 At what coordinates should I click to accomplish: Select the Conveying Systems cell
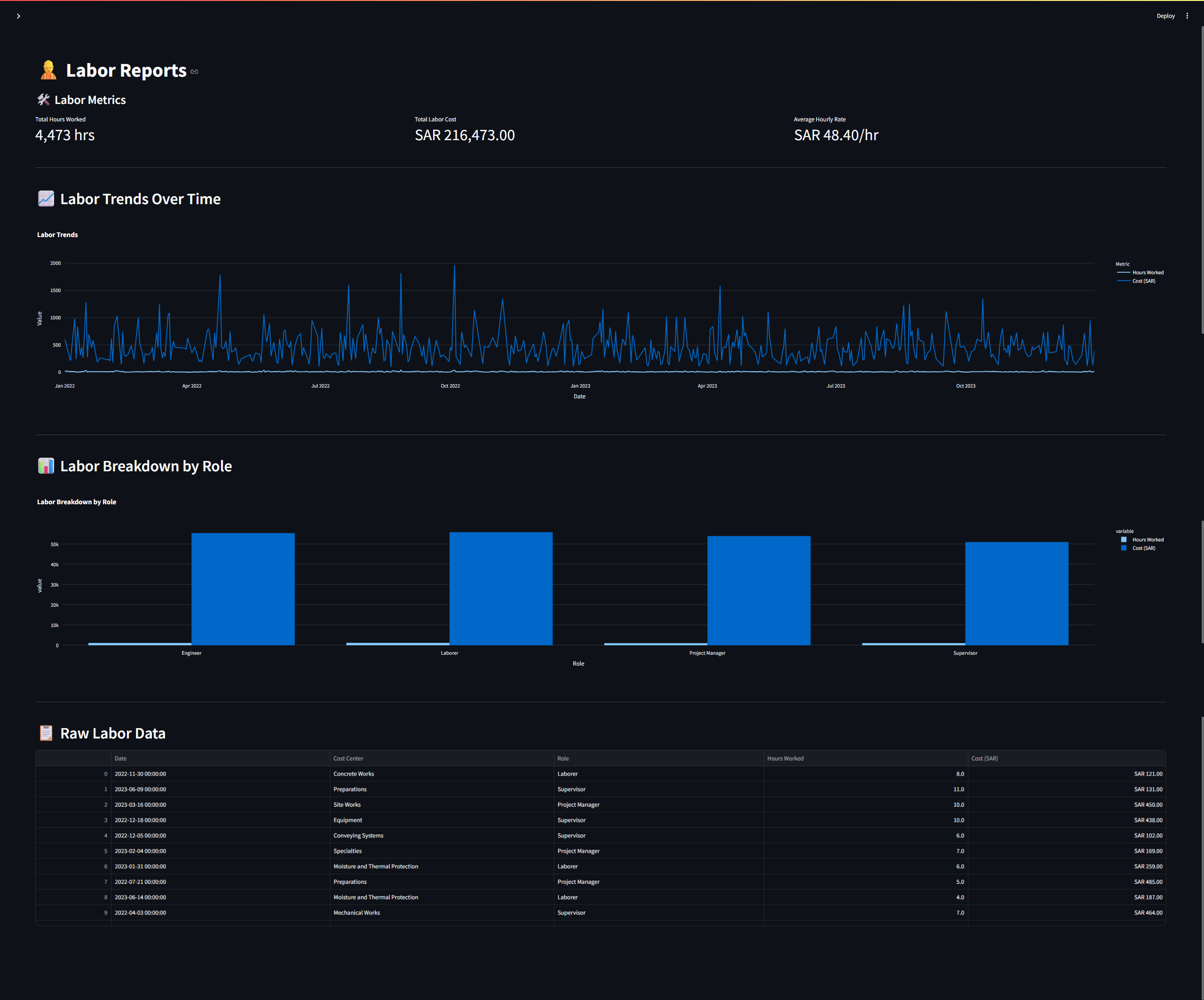click(442, 836)
